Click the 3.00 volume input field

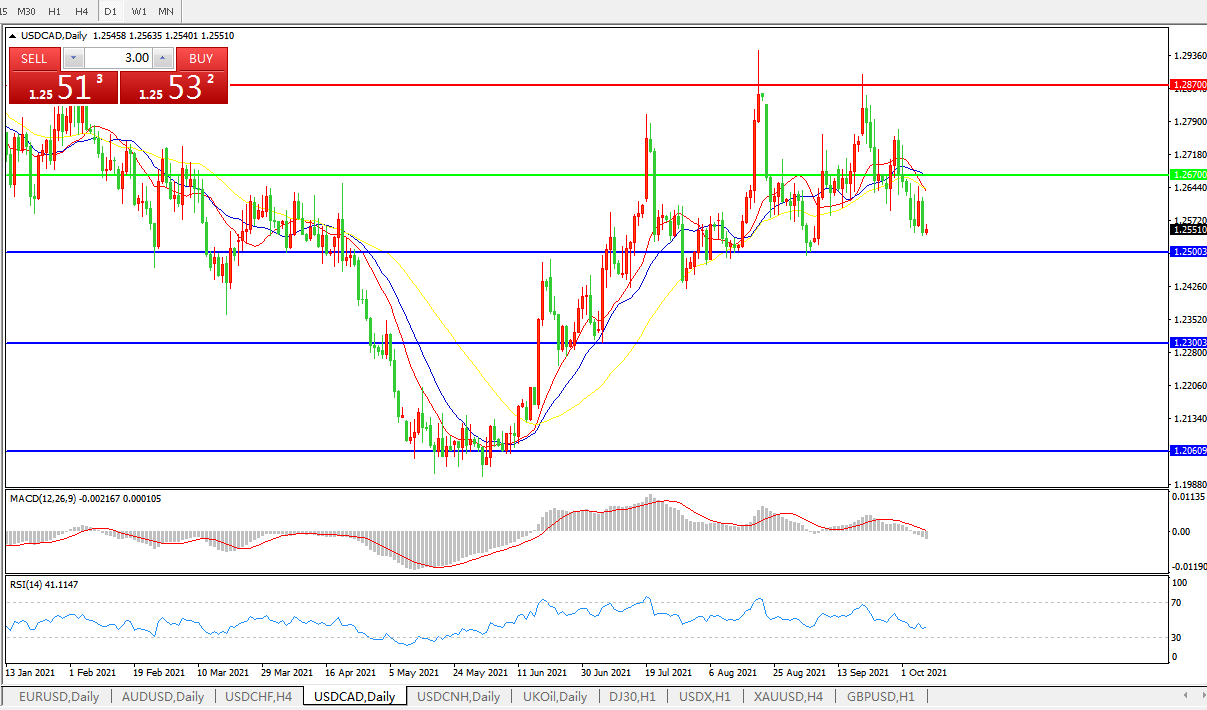[118, 58]
